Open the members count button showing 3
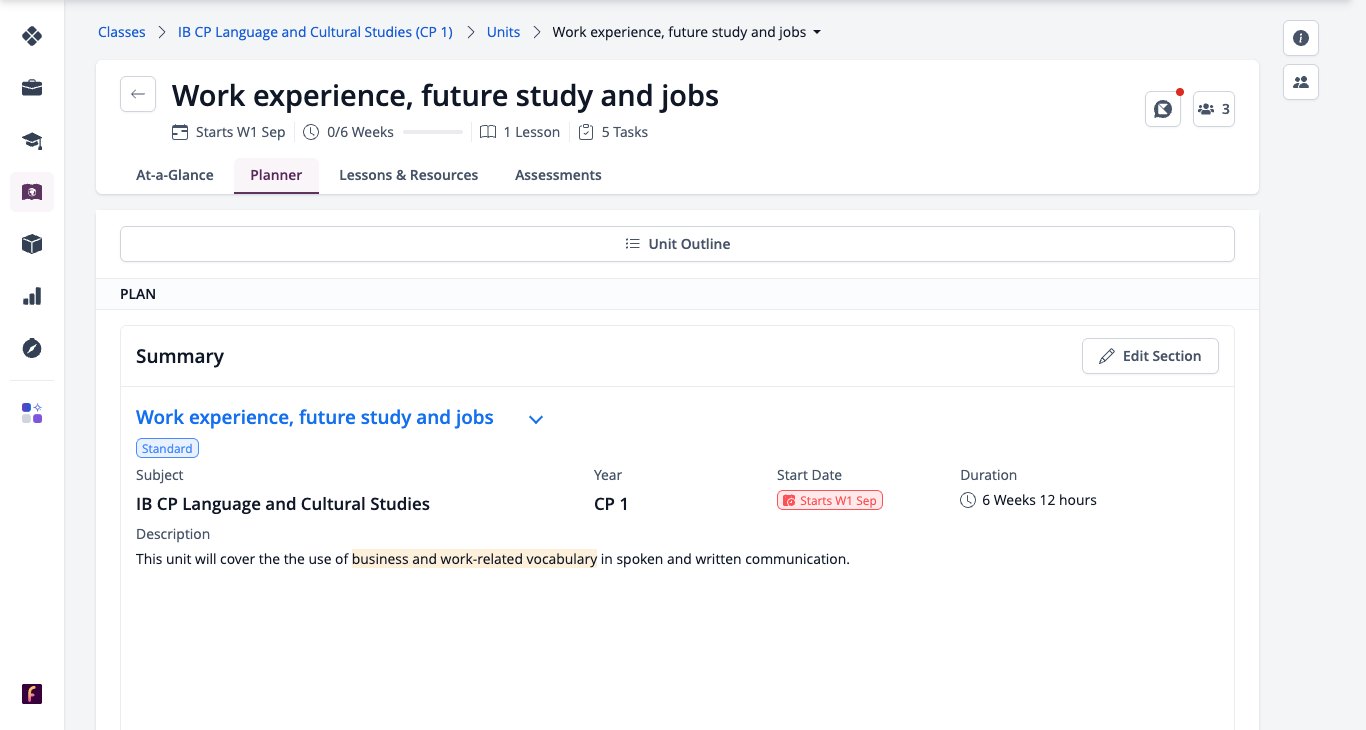This screenshot has height=730, width=1366. [1214, 109]
